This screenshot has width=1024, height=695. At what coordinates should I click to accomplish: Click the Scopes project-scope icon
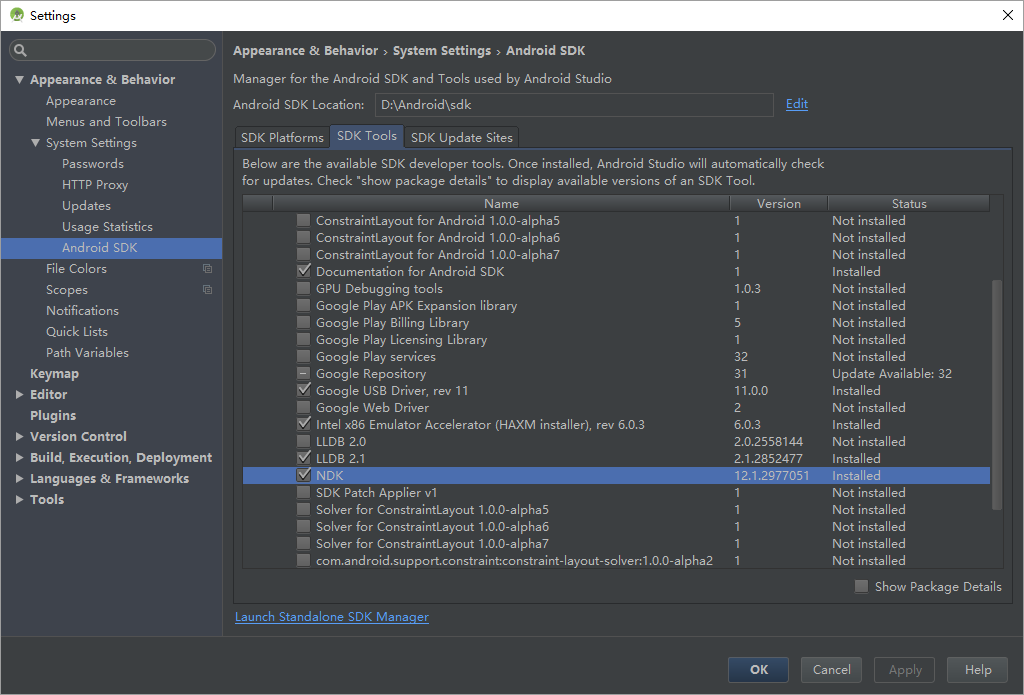pos(207,290)
